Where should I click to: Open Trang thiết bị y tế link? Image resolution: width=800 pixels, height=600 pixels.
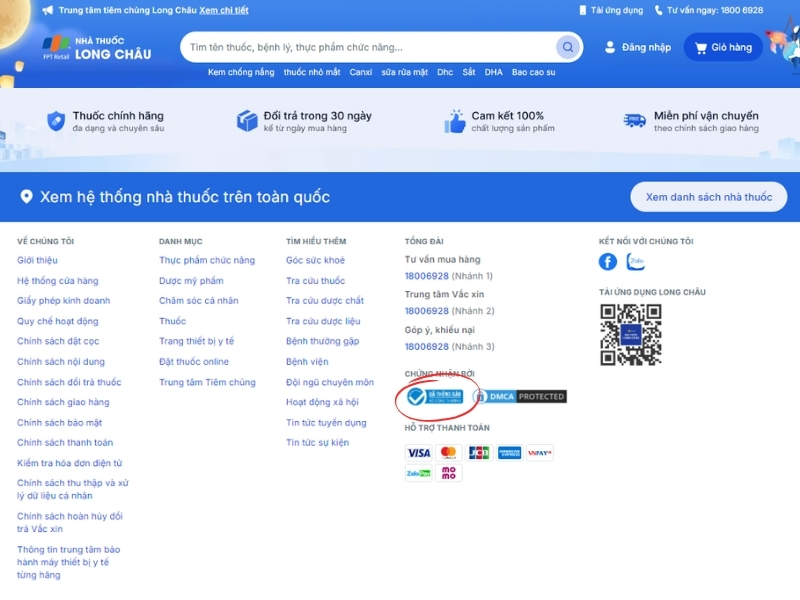click(196, 341)
